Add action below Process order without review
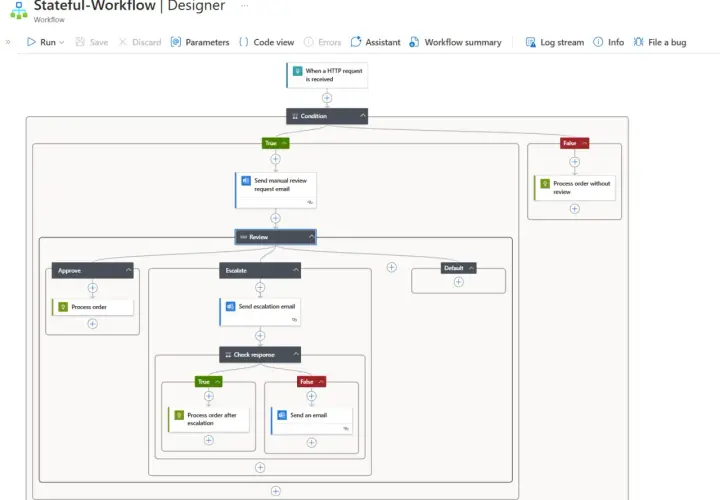The image size is (720, 500). coord(574,209)
